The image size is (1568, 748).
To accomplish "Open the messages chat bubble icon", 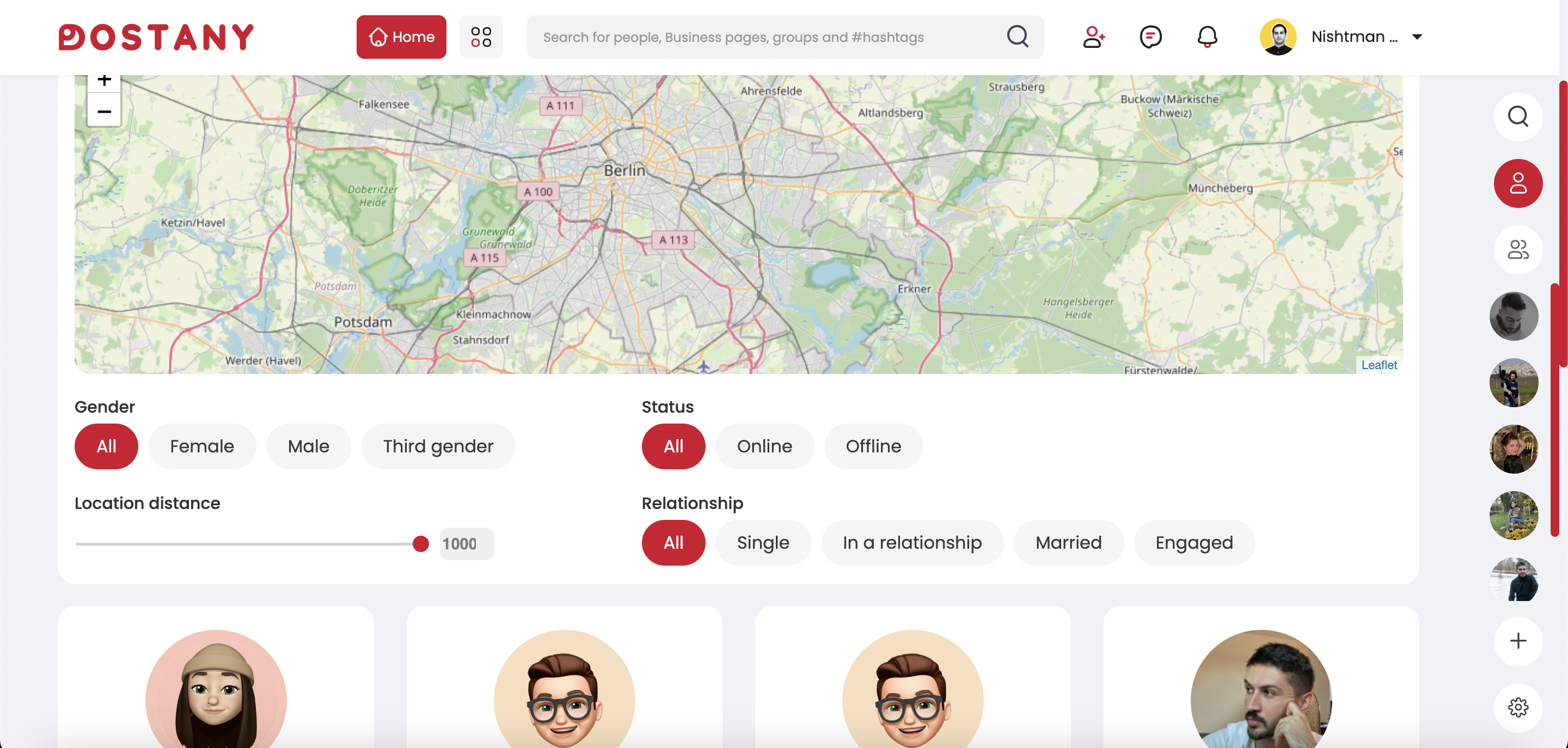I will (x=1150, y=37).
